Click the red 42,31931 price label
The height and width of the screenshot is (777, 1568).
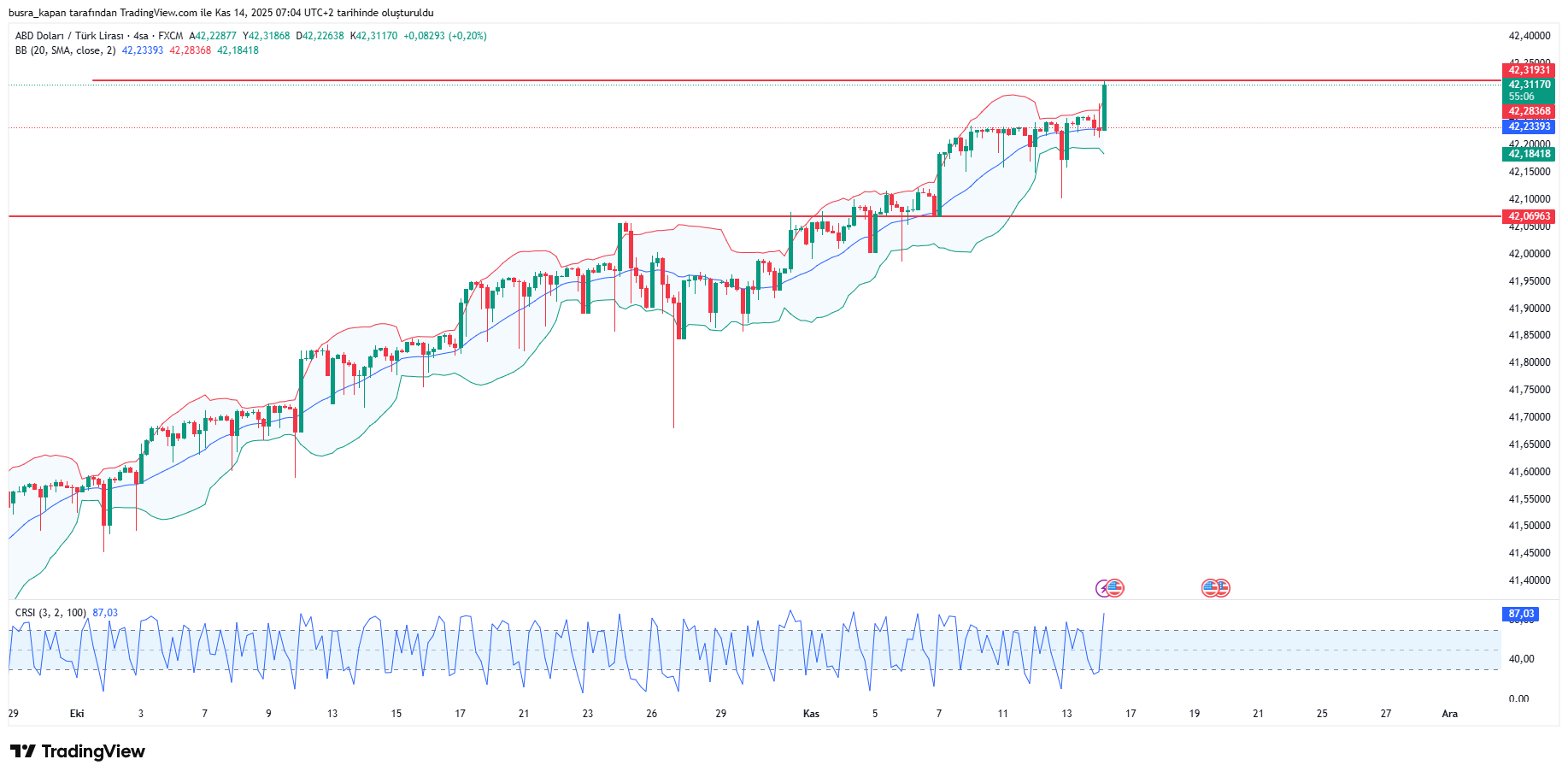click(1528, 70)
